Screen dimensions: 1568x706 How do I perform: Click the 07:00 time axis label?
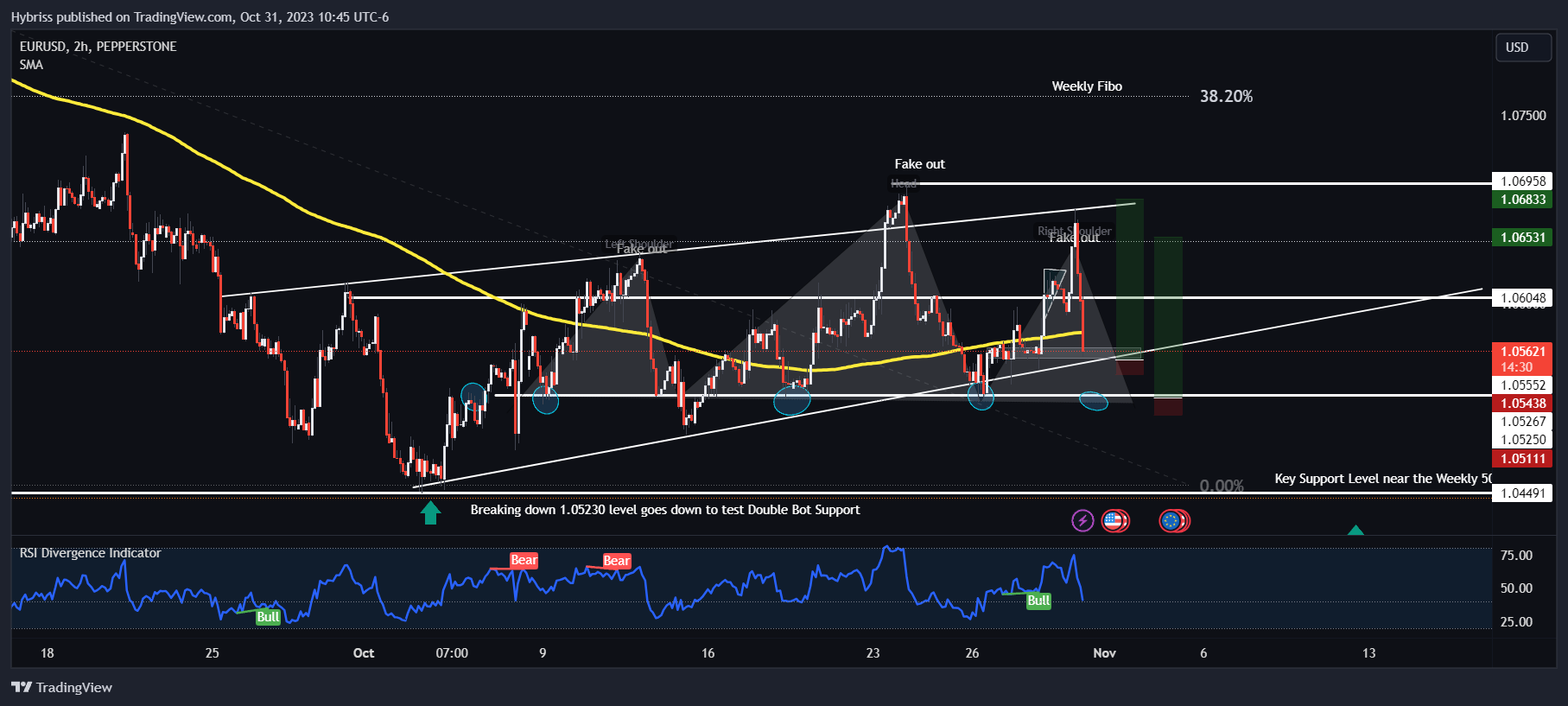pyautogui.click(x=452, y=653)
